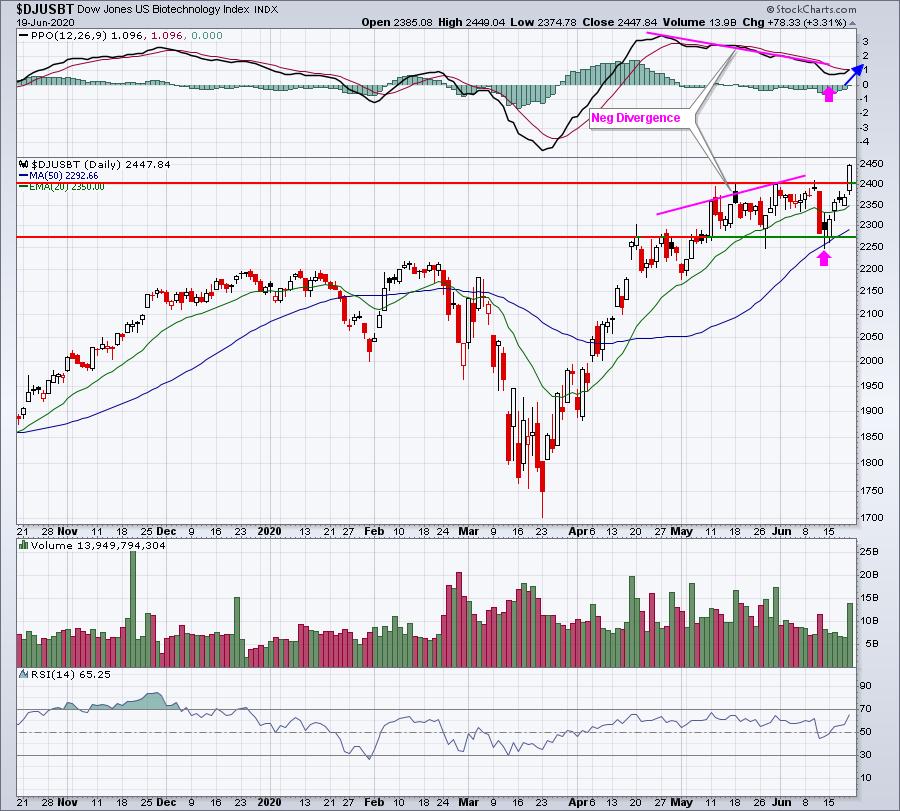Screen dimensions: 900x811
Task: Click the Neg Divergence annotation label
Action: pos(635,118)
